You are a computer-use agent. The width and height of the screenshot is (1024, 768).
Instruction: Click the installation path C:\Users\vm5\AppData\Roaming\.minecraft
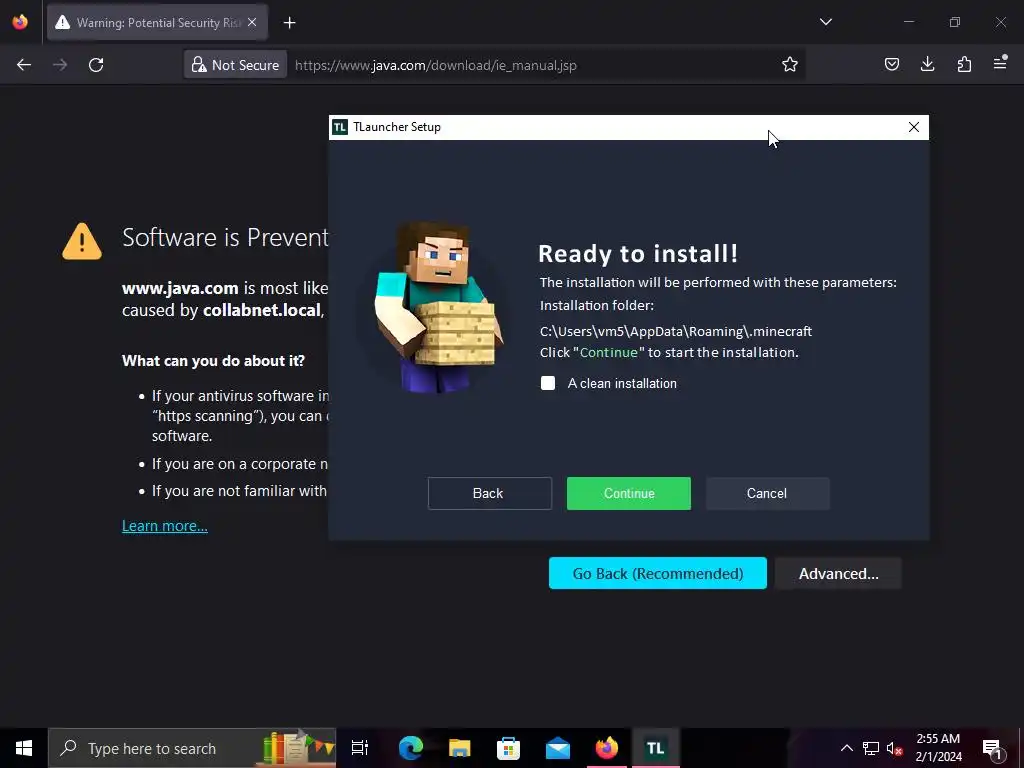pos(676,331)
